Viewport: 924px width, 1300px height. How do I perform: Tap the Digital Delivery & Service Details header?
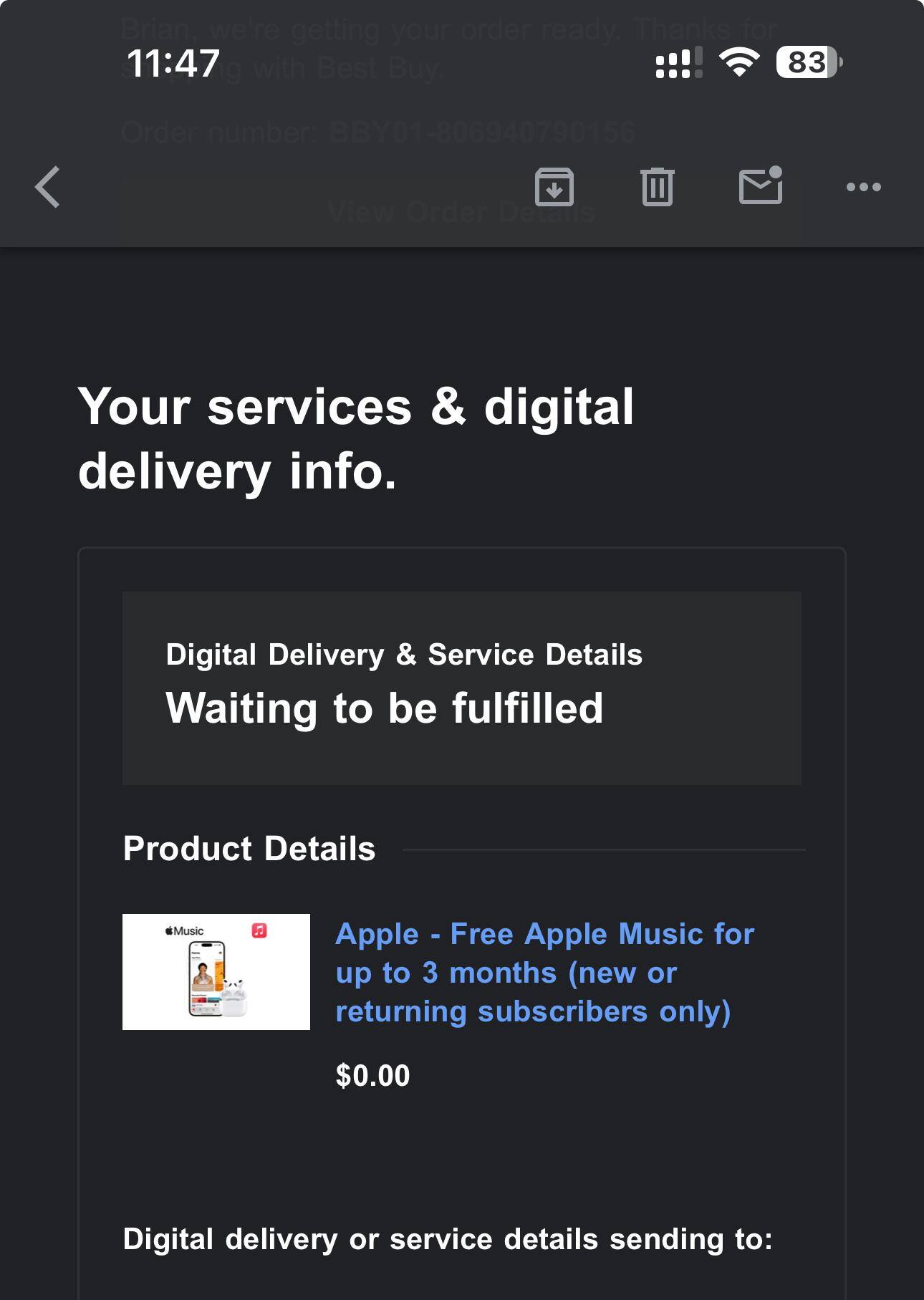click(x=405, y=654)
